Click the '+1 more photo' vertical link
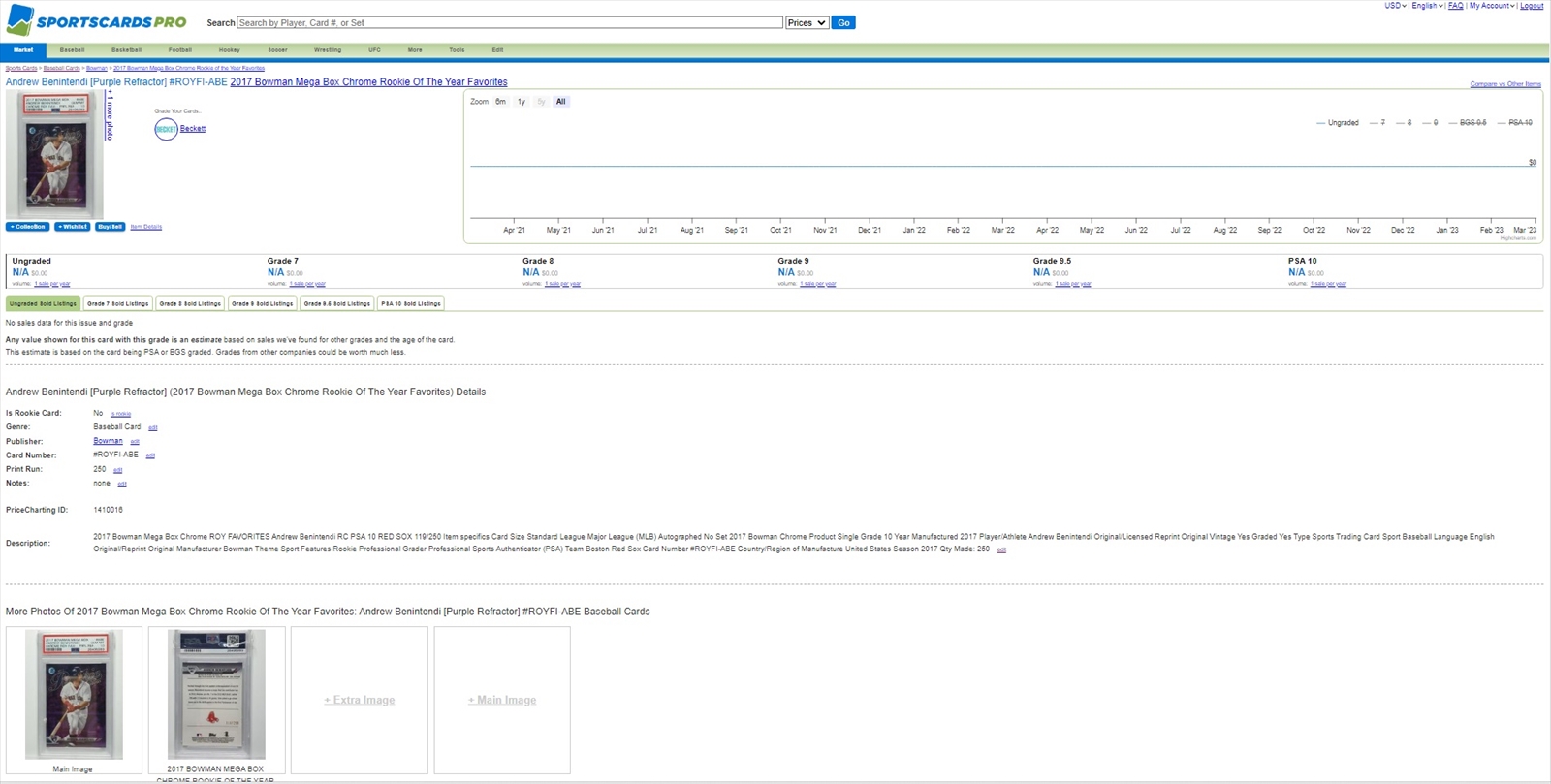Image resolution: width=1551 pixels, height=784 pixels. [x=110, y=116]
